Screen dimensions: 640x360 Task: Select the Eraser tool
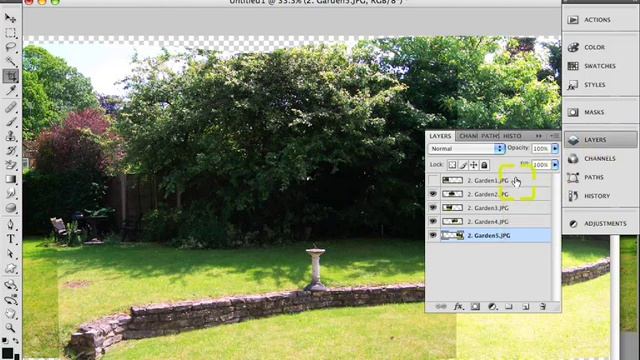(x=11, y=165)
